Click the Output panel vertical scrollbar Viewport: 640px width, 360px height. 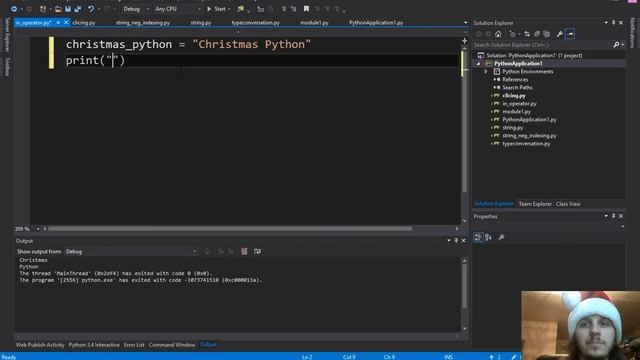pyautogui.click(x=464, y=294)
